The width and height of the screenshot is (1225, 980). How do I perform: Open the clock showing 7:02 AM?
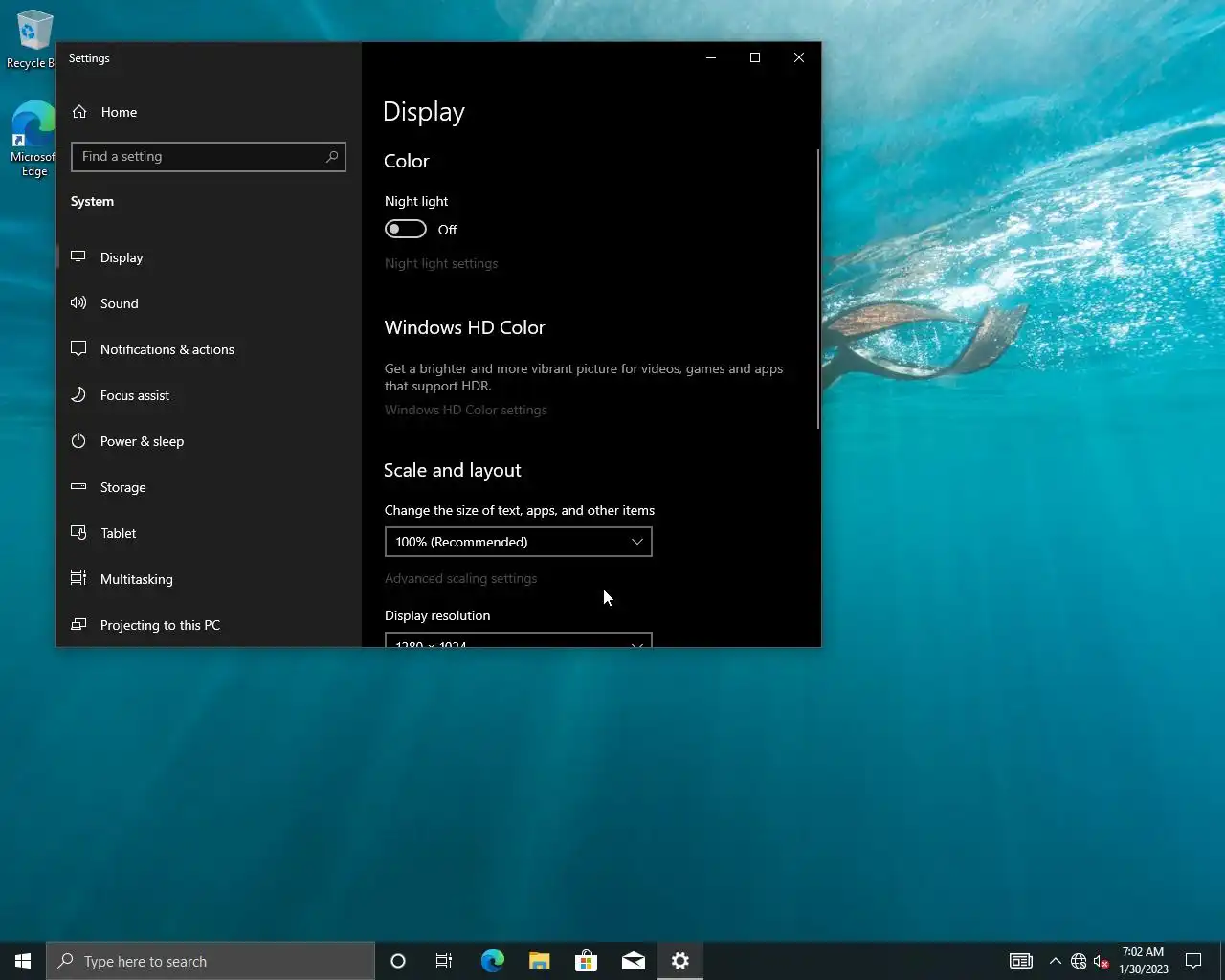(1143, 961)
